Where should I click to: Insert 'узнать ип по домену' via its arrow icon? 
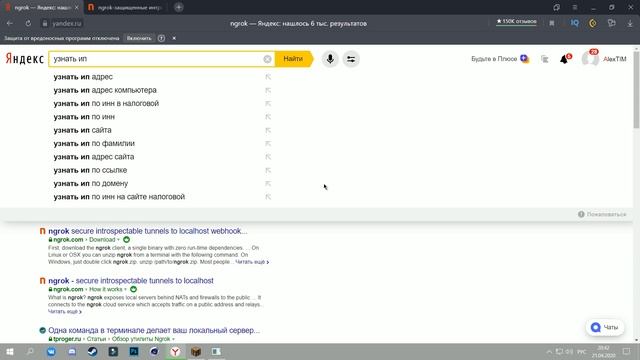pyautogui.click(x=268, y=184)
